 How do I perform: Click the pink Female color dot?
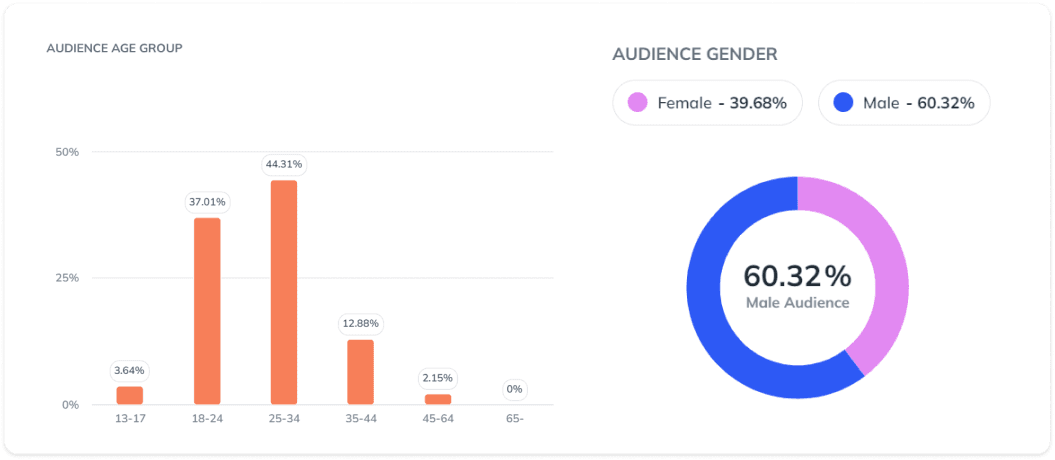(x=637, y=103)
